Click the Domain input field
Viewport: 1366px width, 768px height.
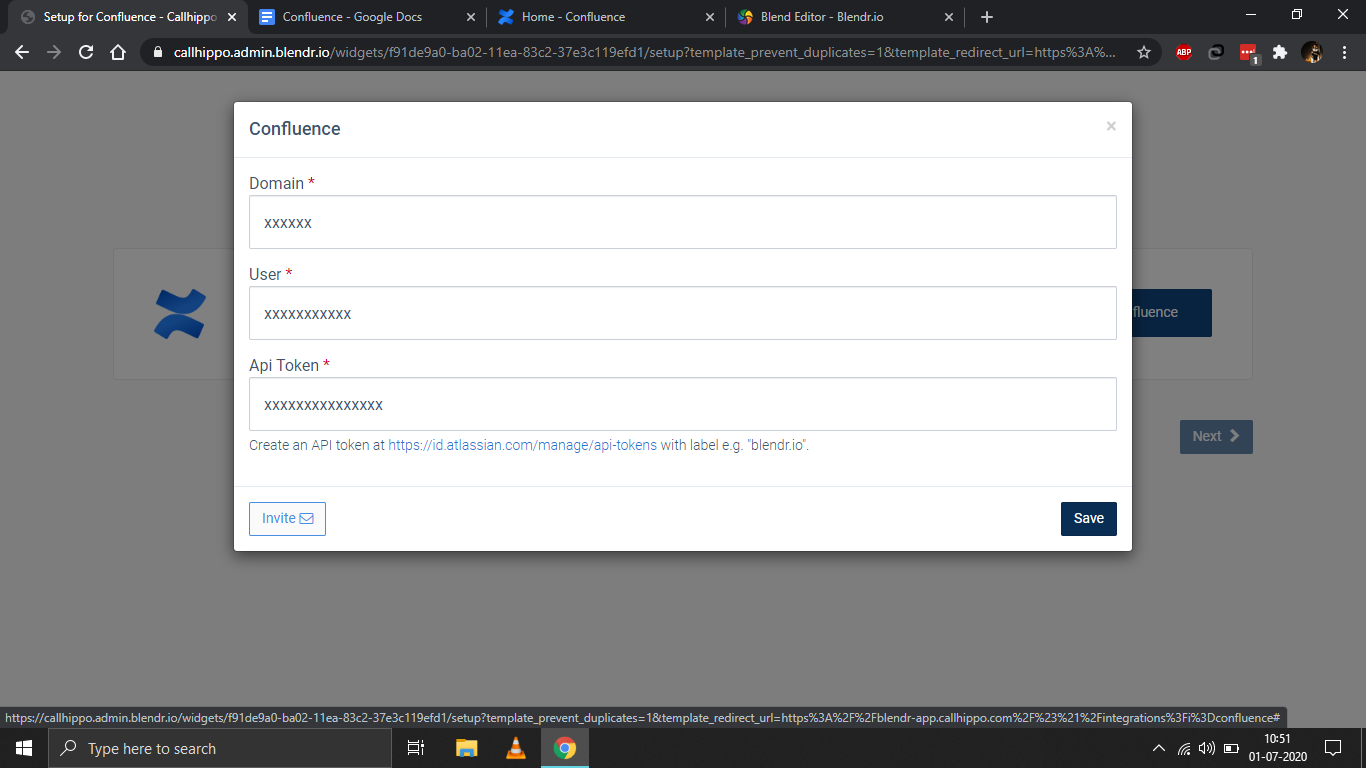pos(683,222)
